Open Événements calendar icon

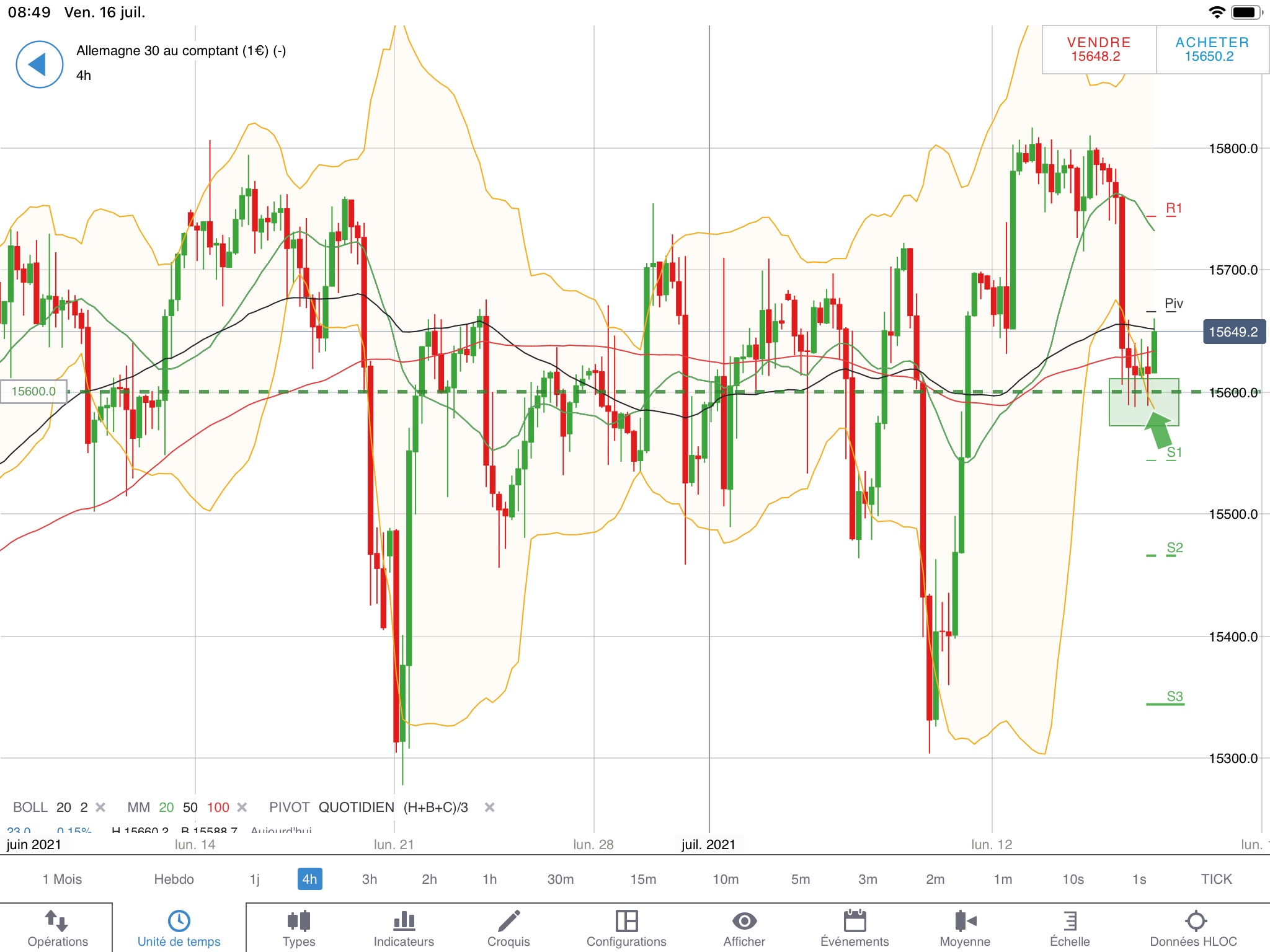tap(855, 922)
